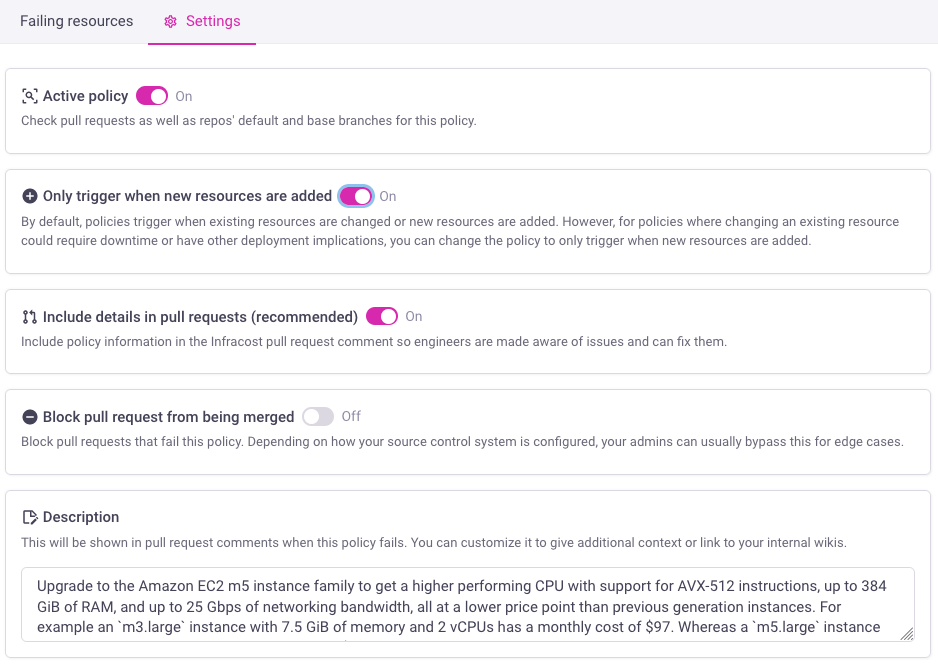938x668 pixels.
Task: Click the Description edit note icon
Action: pos(30,517)
